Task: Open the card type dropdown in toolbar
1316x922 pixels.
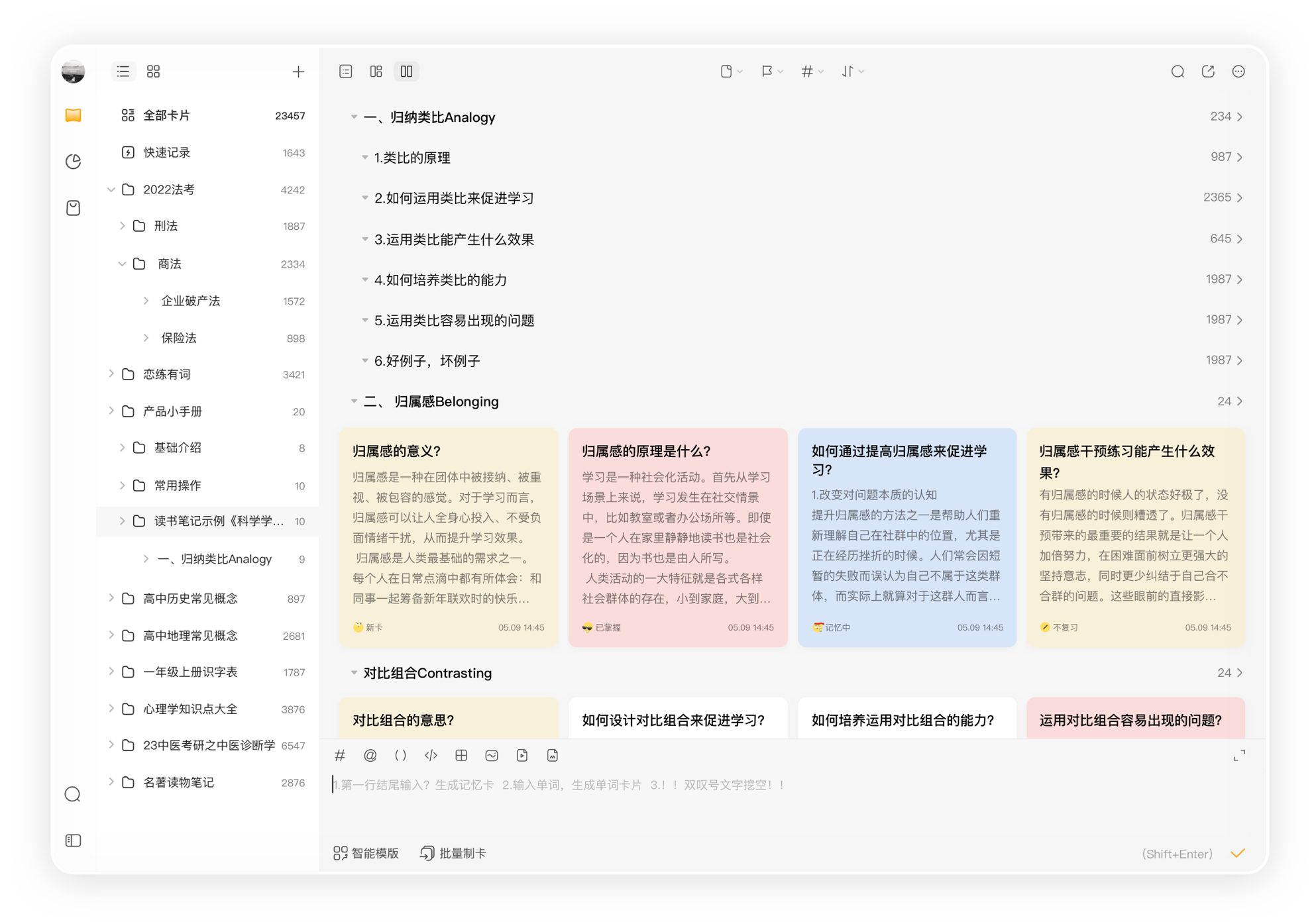Action: (732, 72)
